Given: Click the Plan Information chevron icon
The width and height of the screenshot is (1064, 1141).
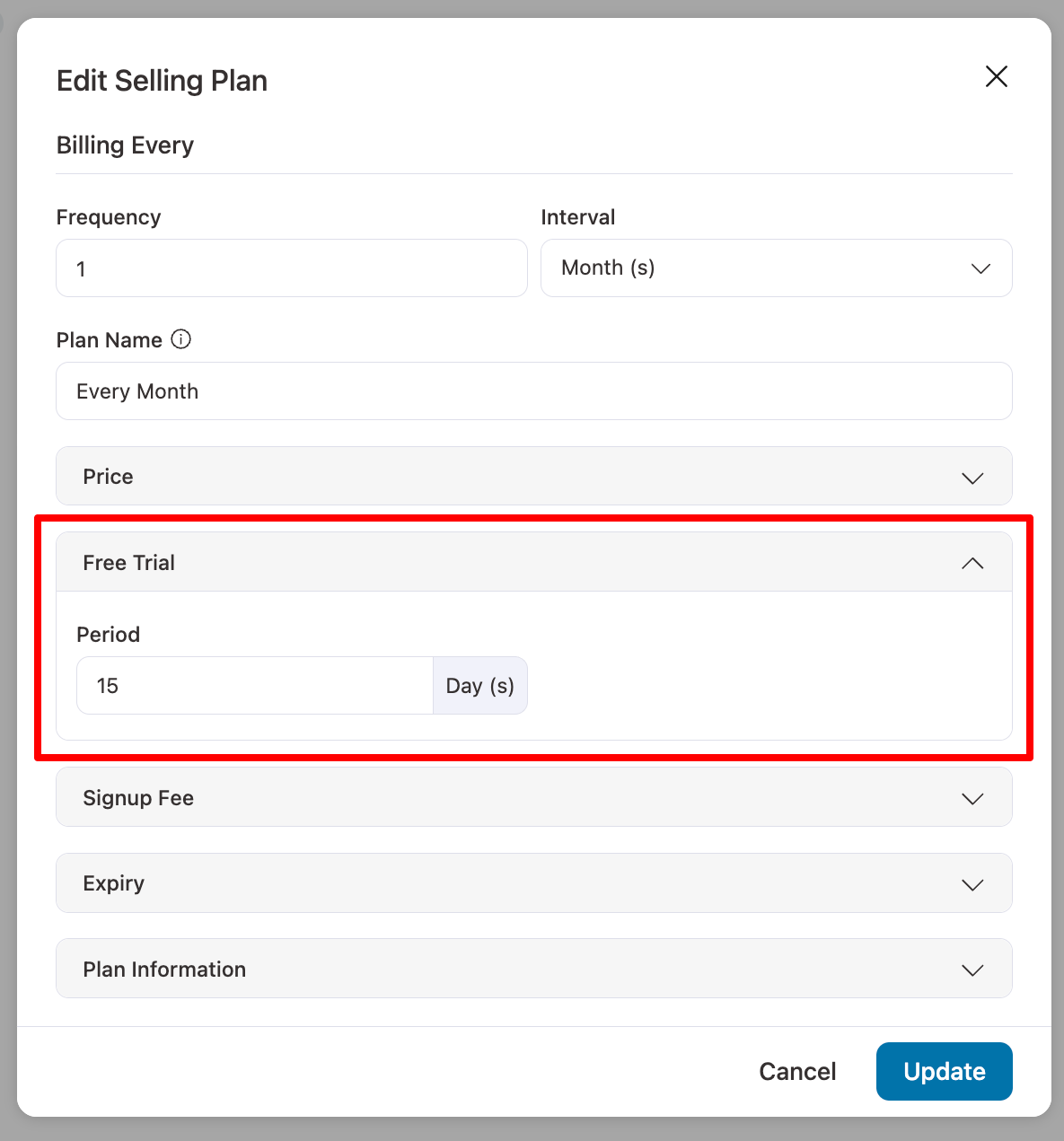Looking at the screenshot, I should [972, 970].
